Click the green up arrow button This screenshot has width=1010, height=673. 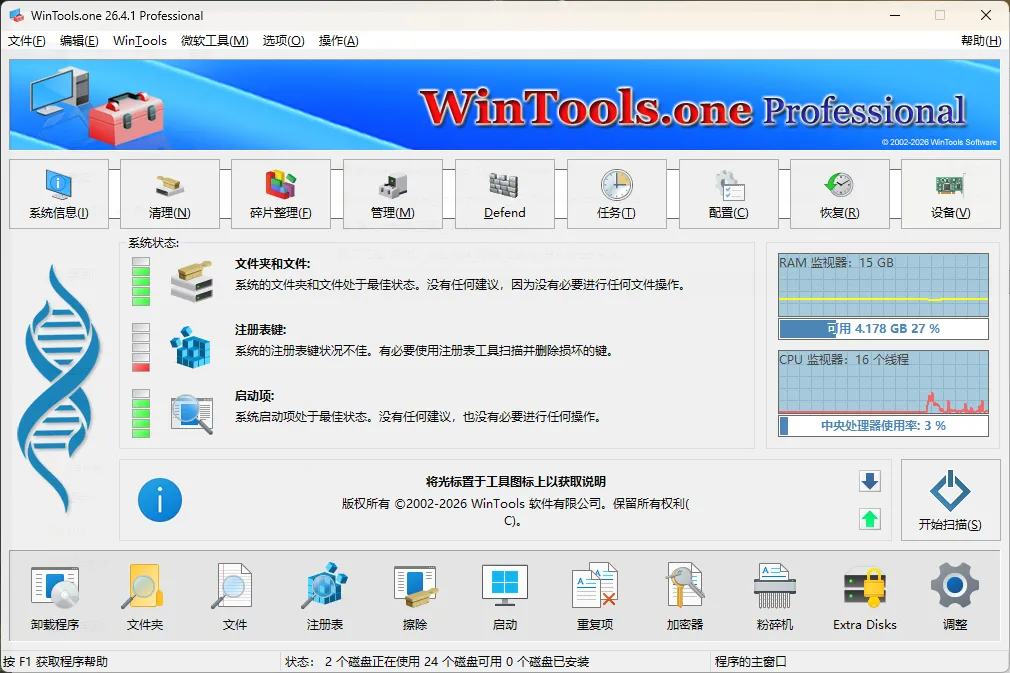869,519
